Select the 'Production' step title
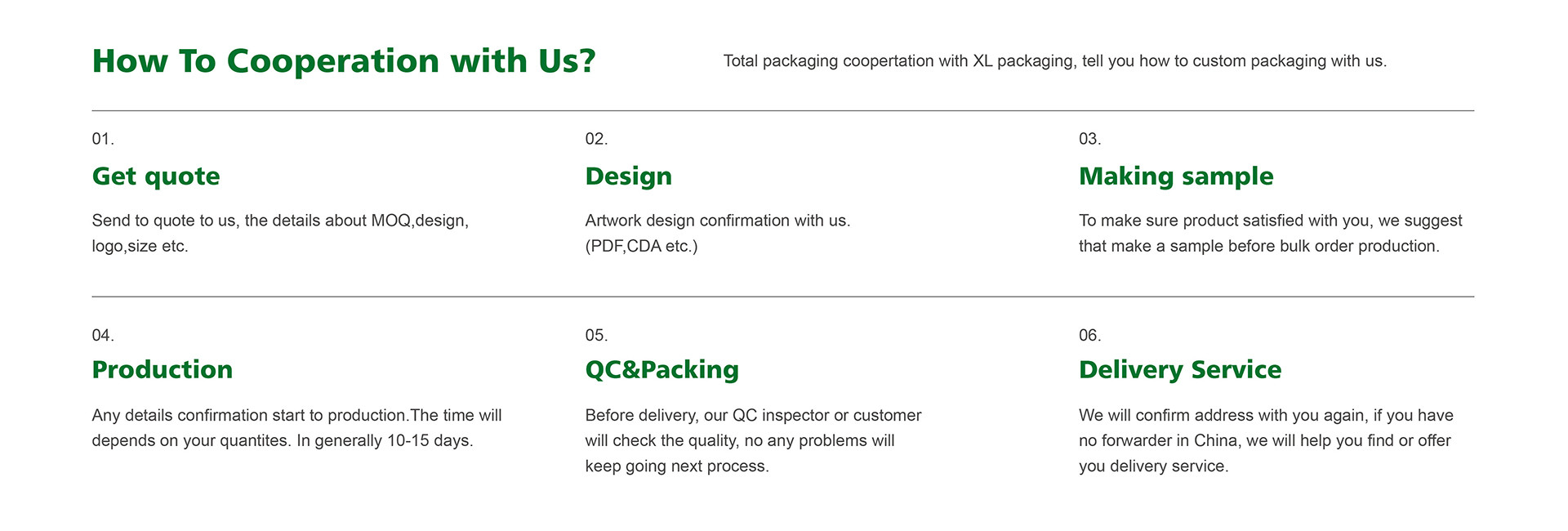This screenshot has height=531, width=1568. click(x=163, y=369)
